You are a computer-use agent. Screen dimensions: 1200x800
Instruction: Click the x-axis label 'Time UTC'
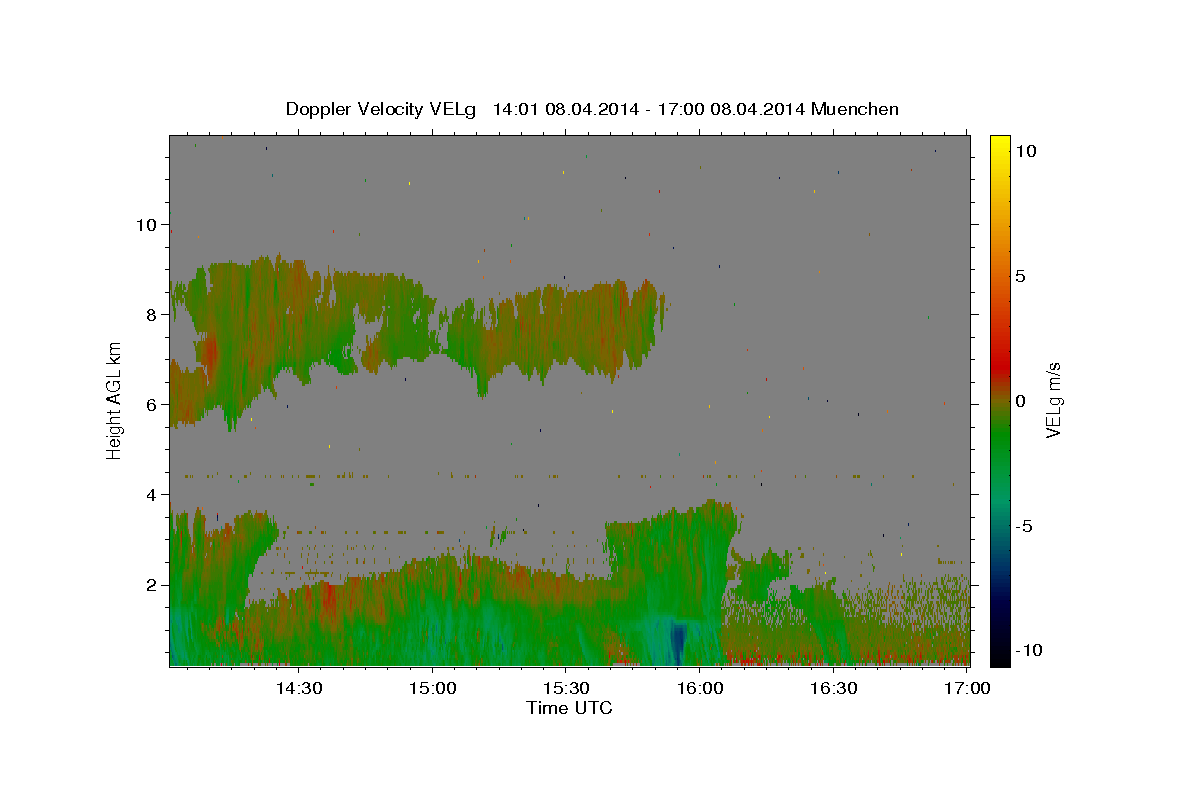569,708
